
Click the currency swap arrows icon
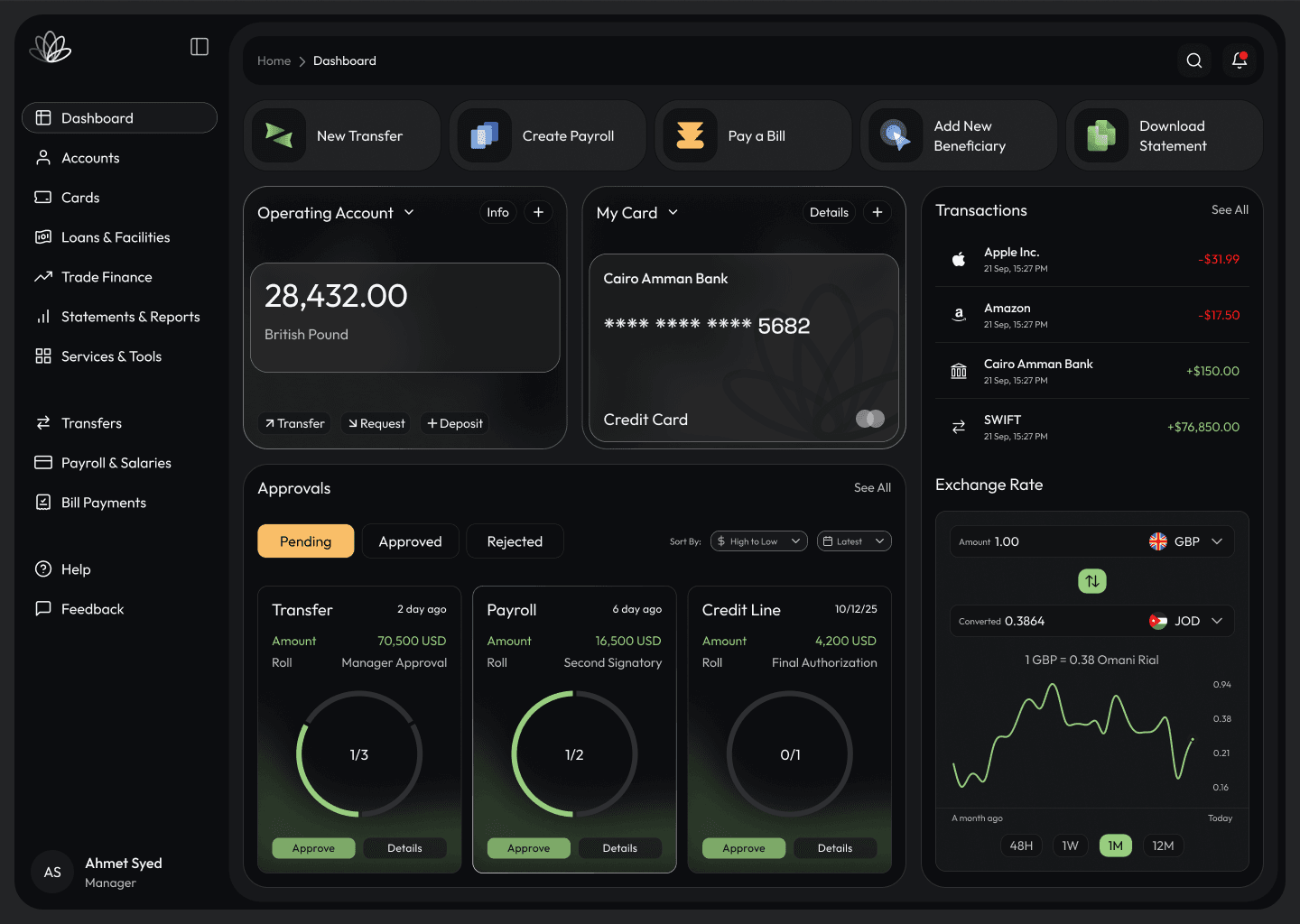1092,580
